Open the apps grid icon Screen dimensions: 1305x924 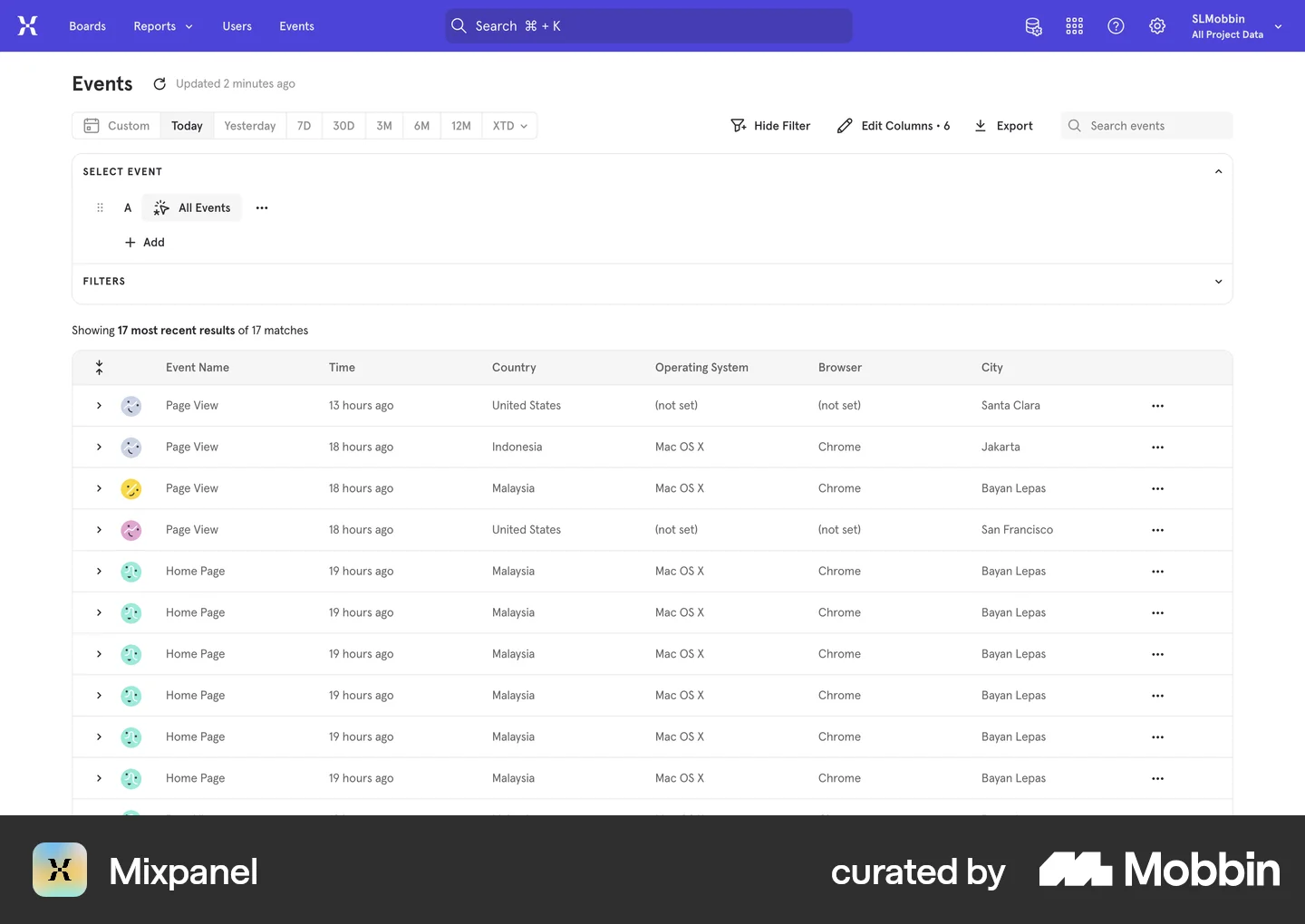1075,26
